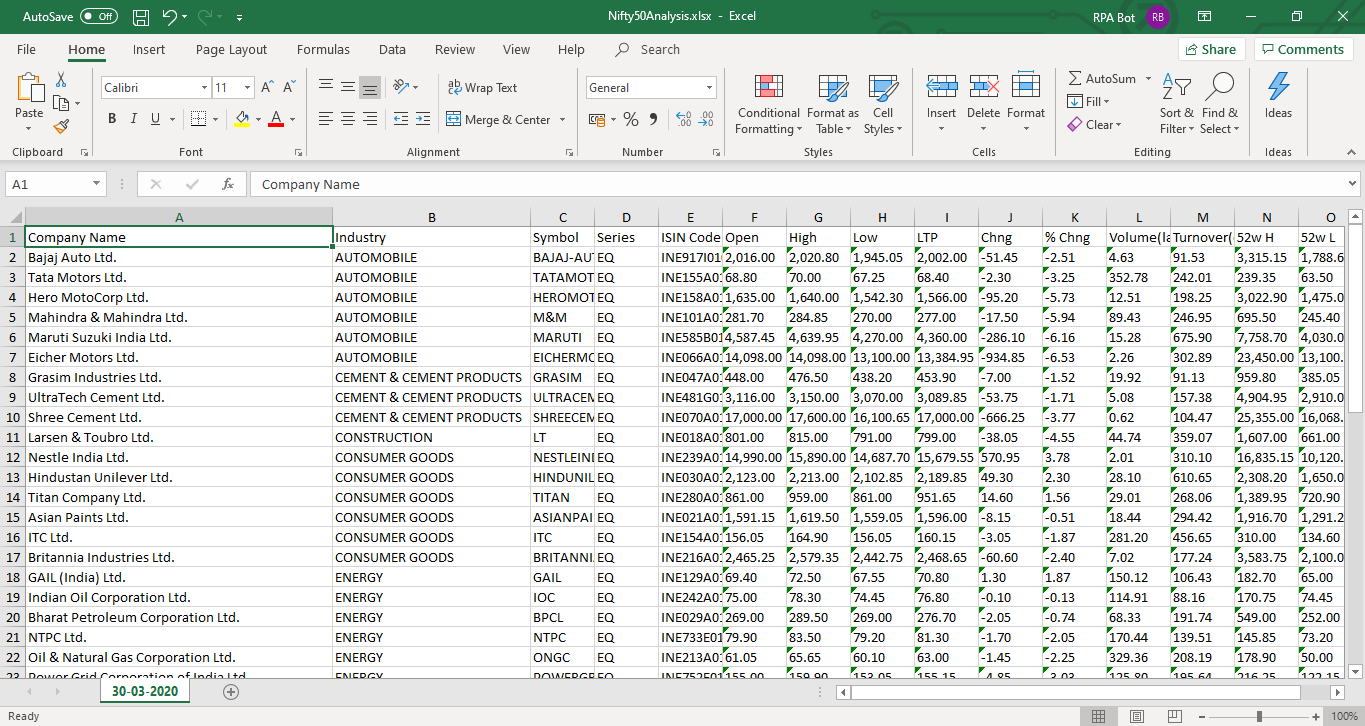1365x726 pixels.
Task: Select the 30-03-2020 sheet tab
Action: point(145,691)
